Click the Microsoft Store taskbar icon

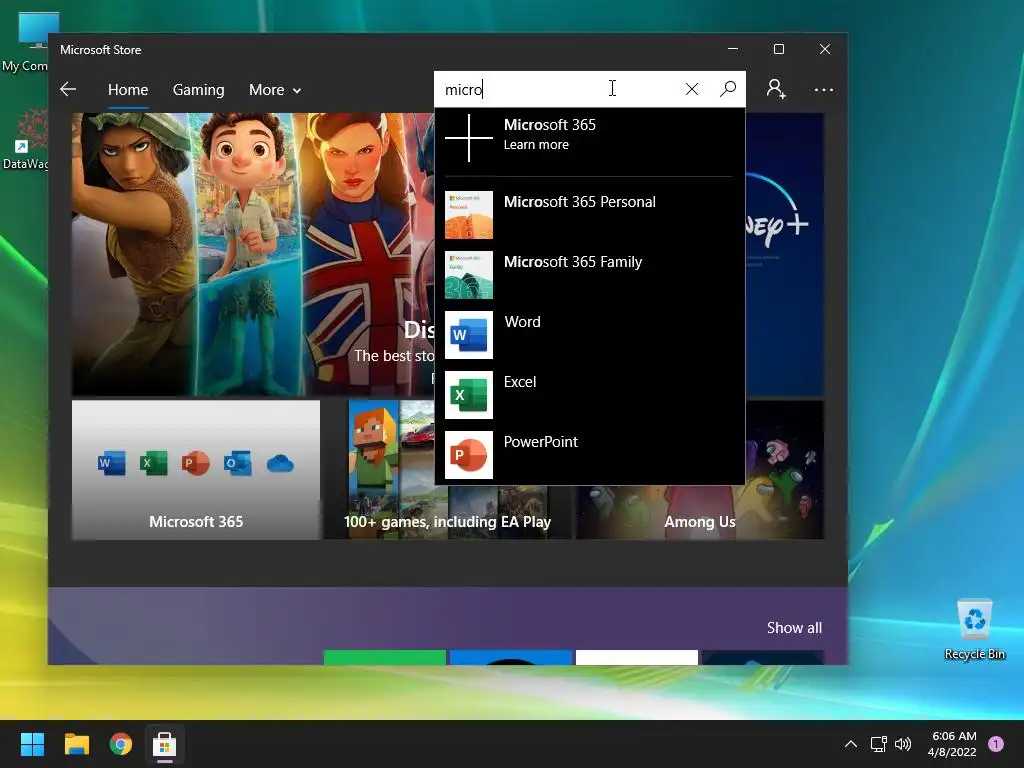(165, 744)
